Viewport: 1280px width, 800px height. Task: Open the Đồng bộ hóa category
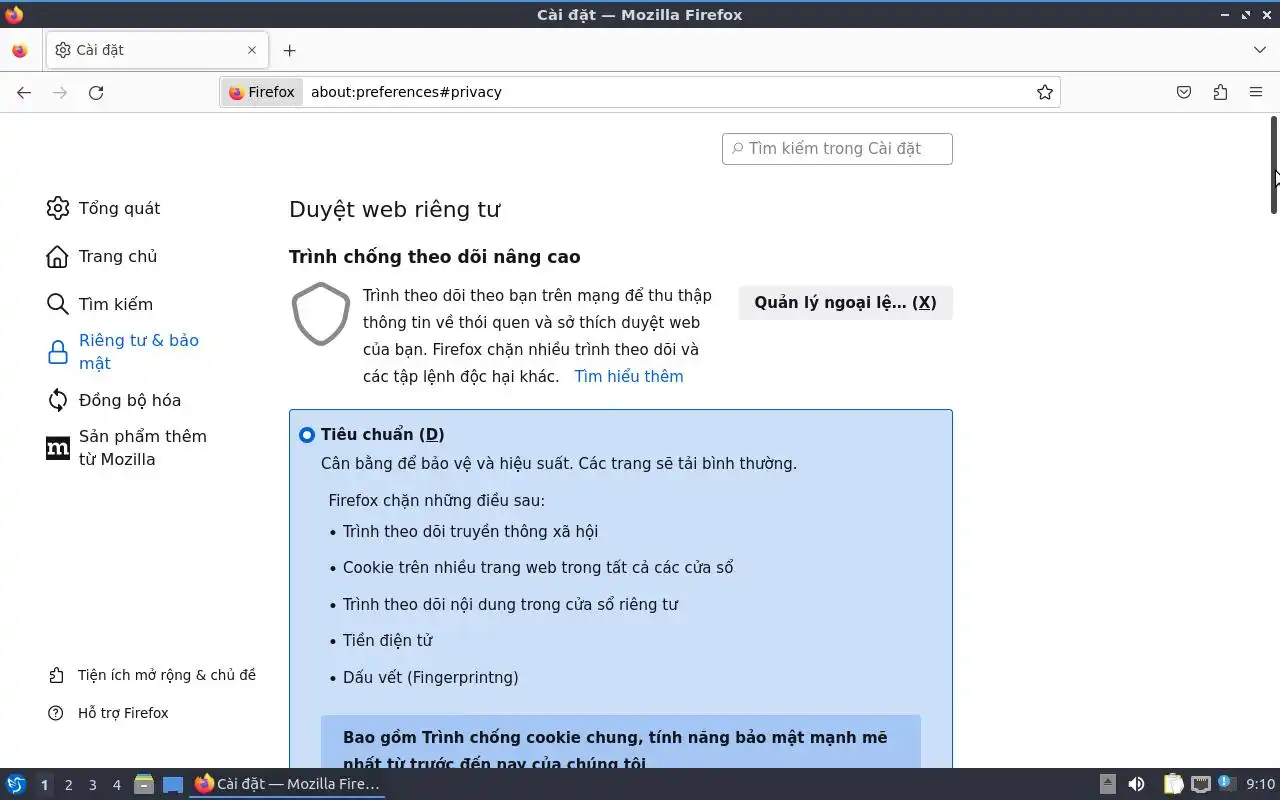pos(114,400)
